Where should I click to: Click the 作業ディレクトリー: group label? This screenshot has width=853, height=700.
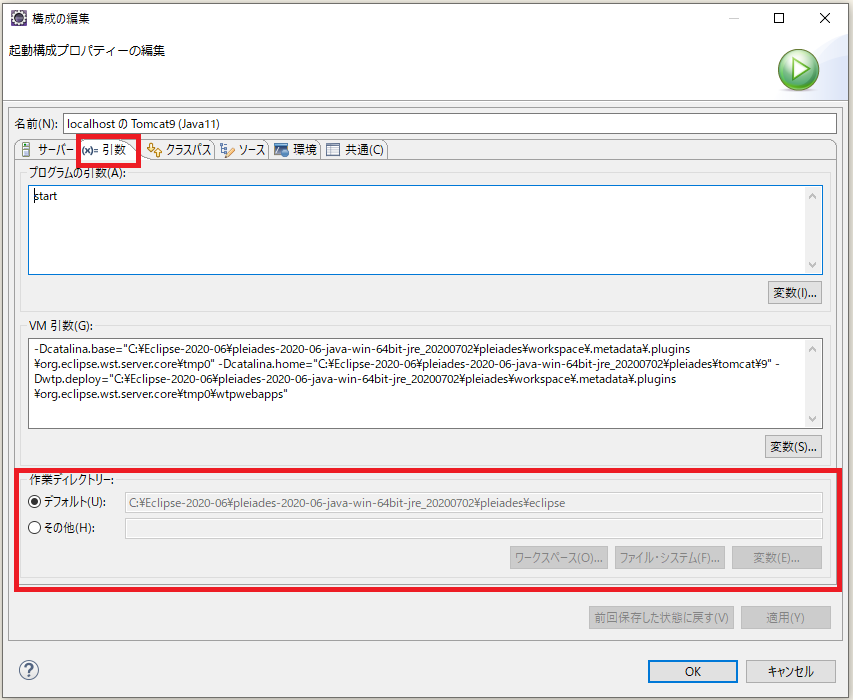(x=71, y=479)
